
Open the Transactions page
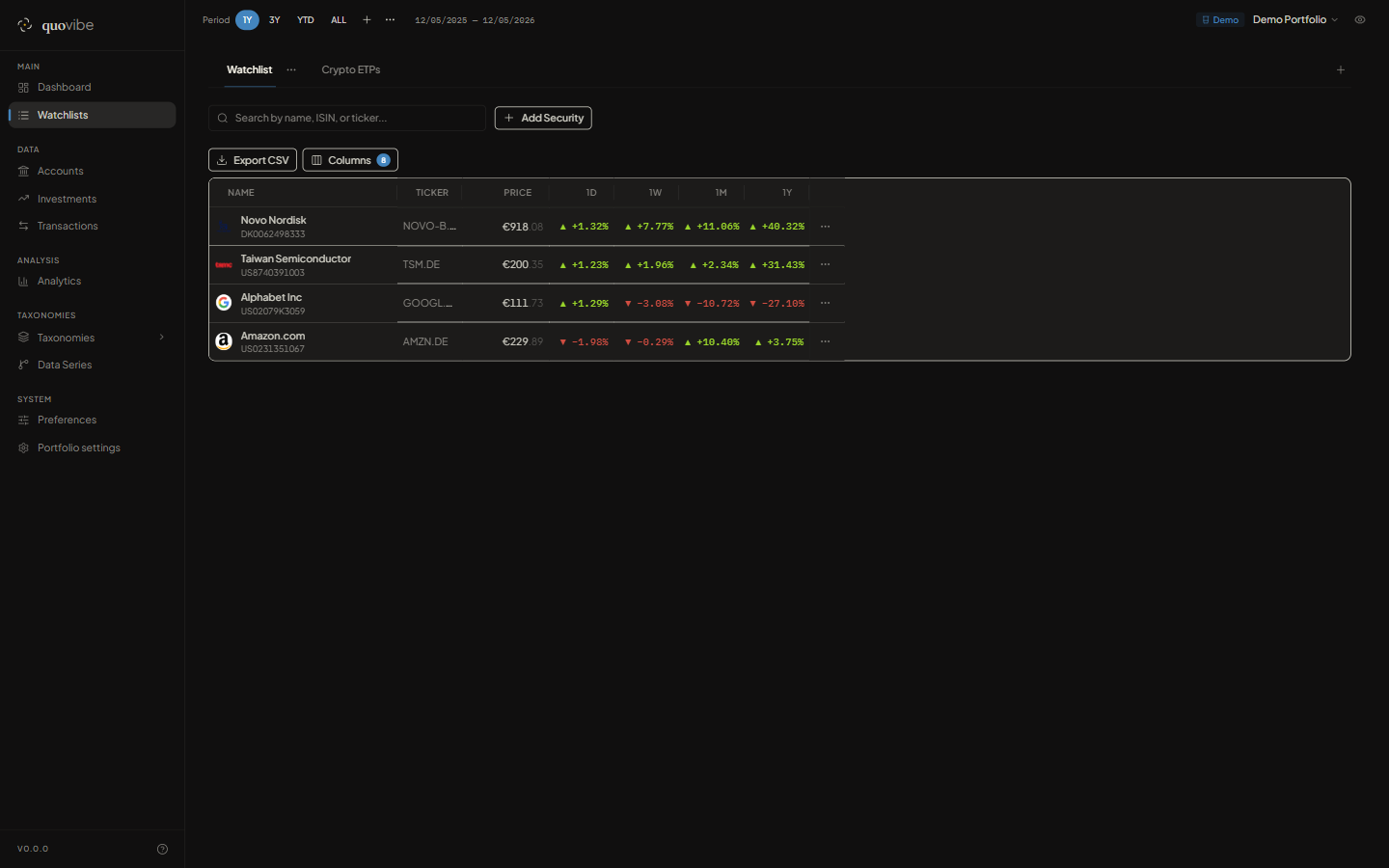(92, 226)
